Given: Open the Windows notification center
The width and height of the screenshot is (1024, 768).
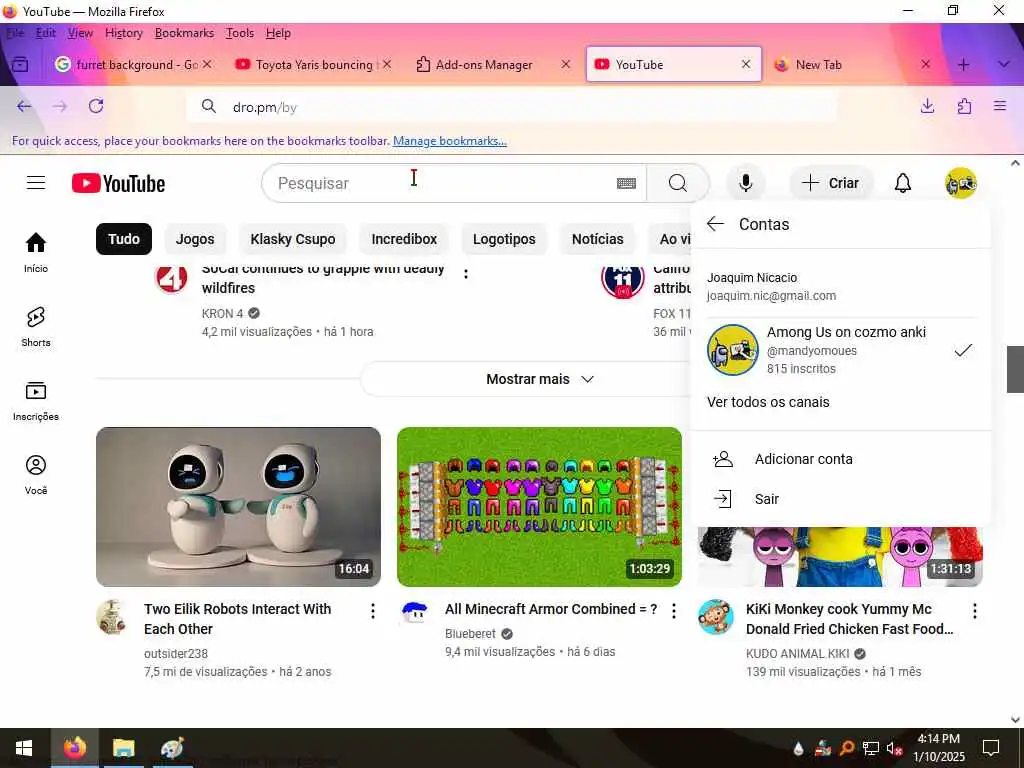Looking at the screenshot, I should (991, 748).
